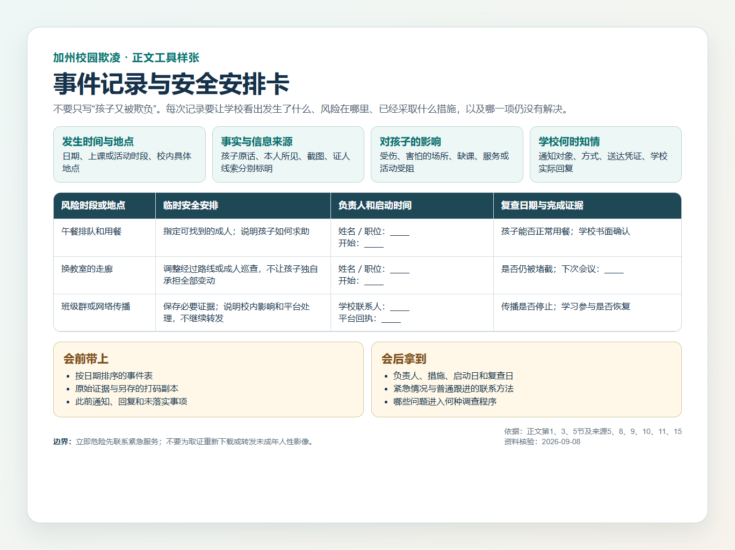Click the 姓名 / 职位 blank in the hallway row
Viewport: 735px width, 550px height.
click(399, 270)
